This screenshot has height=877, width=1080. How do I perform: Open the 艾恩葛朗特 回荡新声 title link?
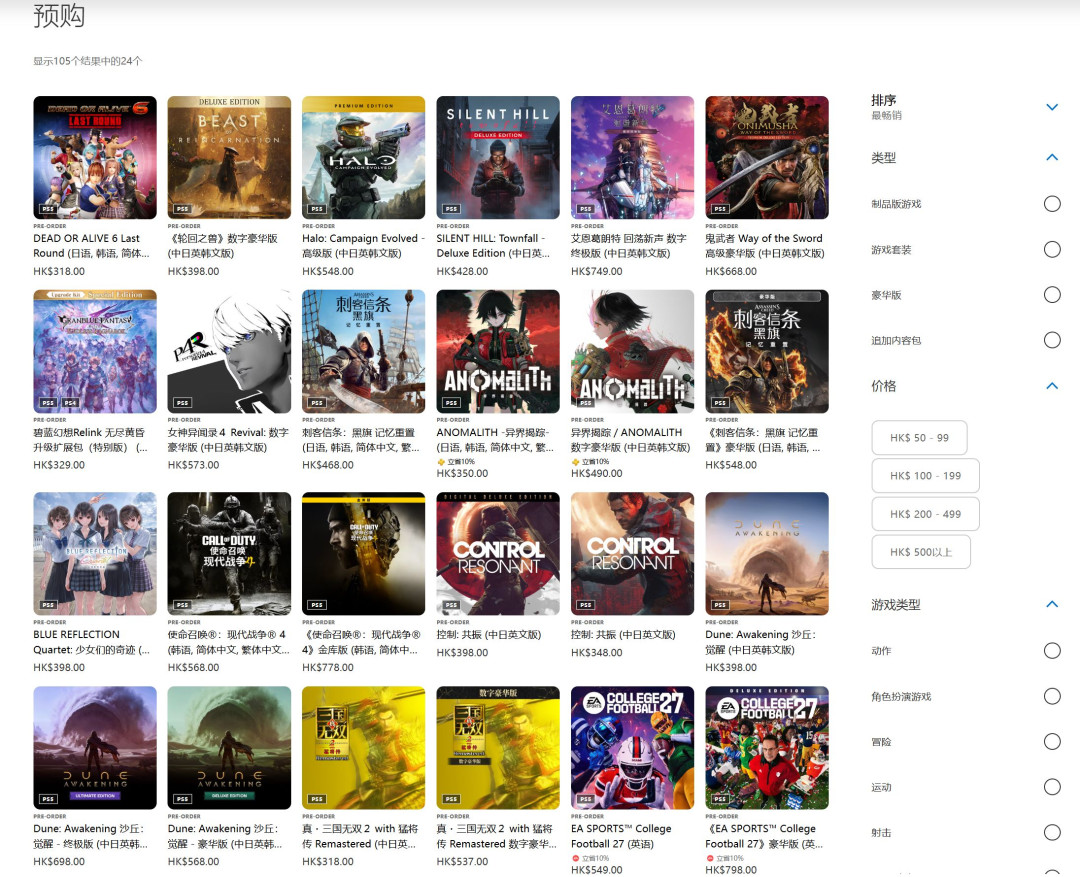629,246
